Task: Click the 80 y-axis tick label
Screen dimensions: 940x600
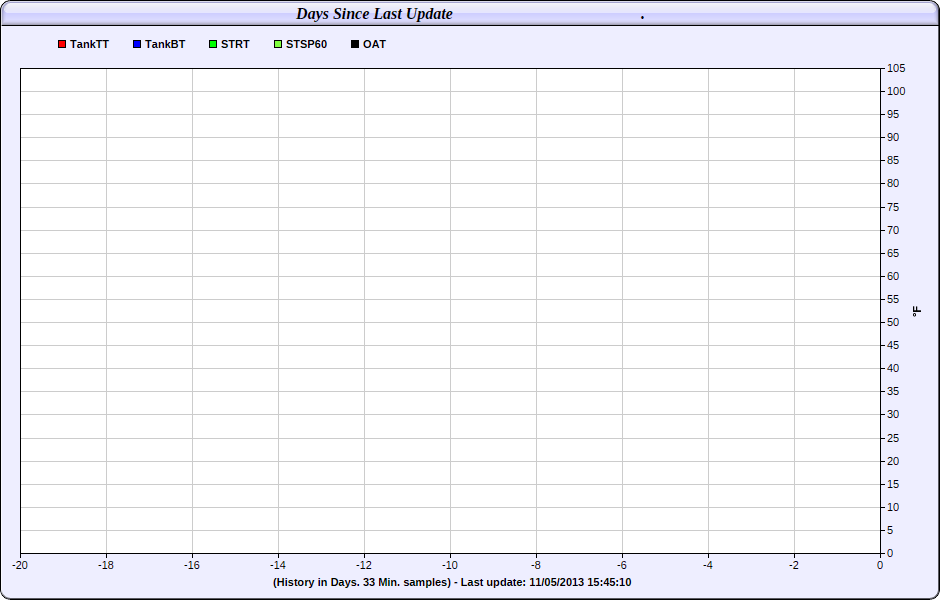Action: pyautogui.click(x=893, y=183)
